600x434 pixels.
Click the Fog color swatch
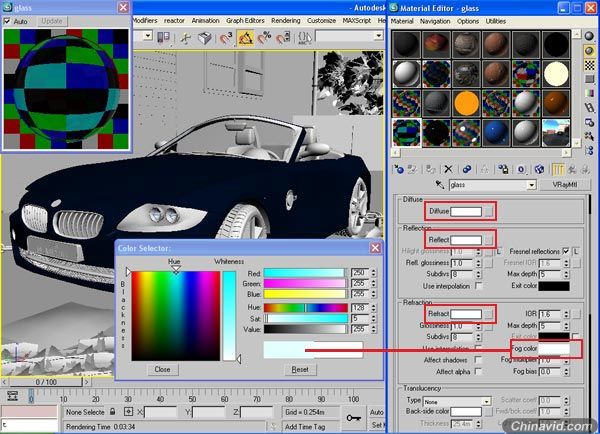[554, 349]
